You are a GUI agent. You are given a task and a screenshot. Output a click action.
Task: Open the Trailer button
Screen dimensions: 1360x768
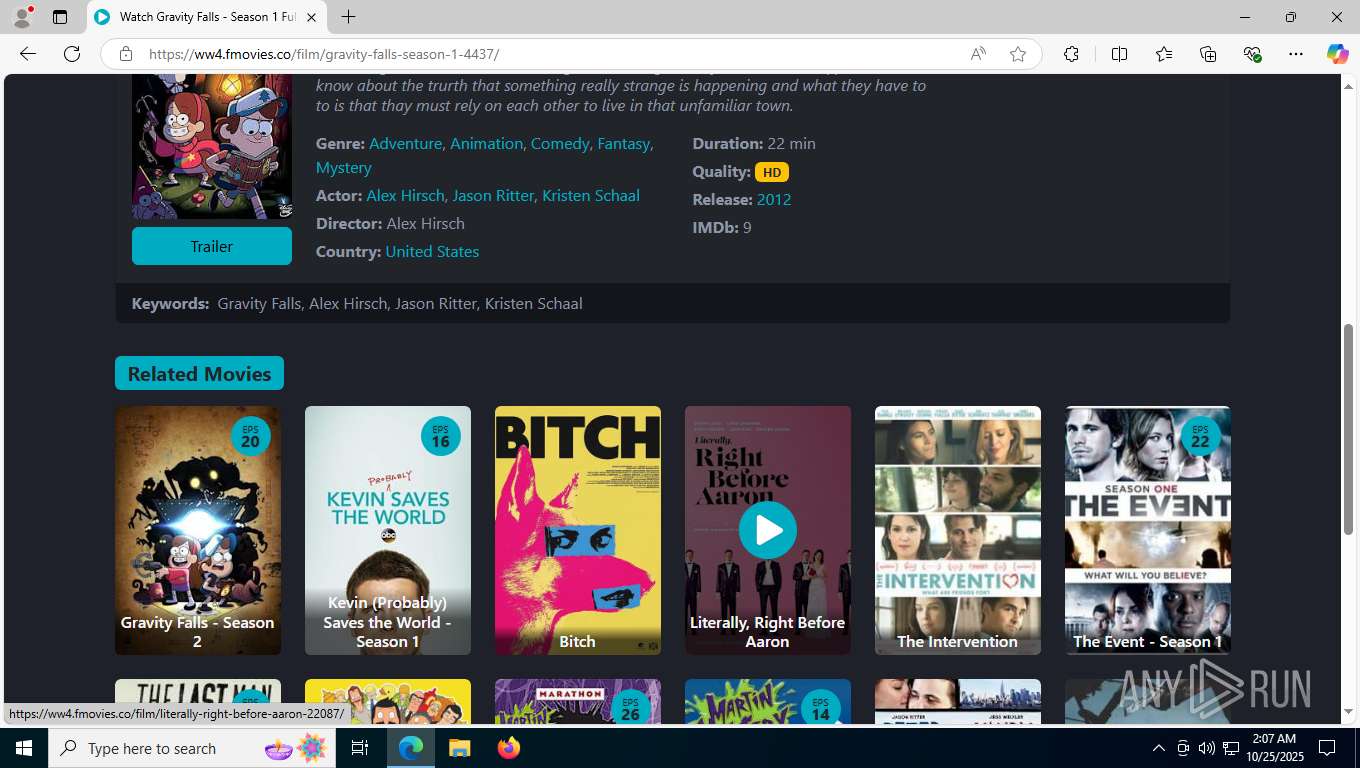pos(212,246)
